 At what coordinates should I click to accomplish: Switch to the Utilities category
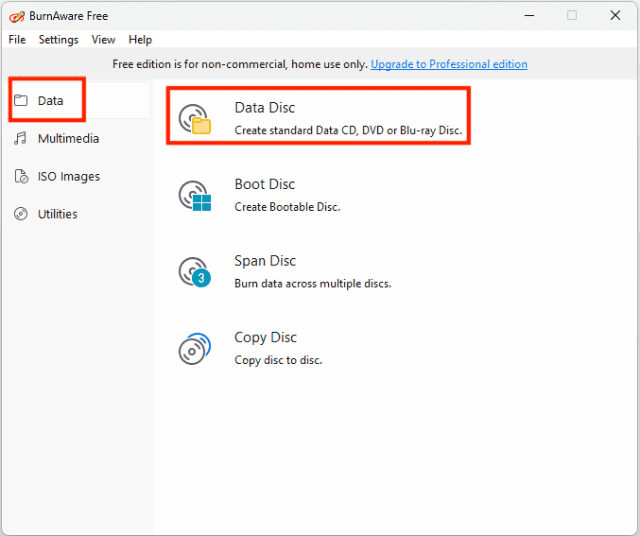tap(79, 214)
